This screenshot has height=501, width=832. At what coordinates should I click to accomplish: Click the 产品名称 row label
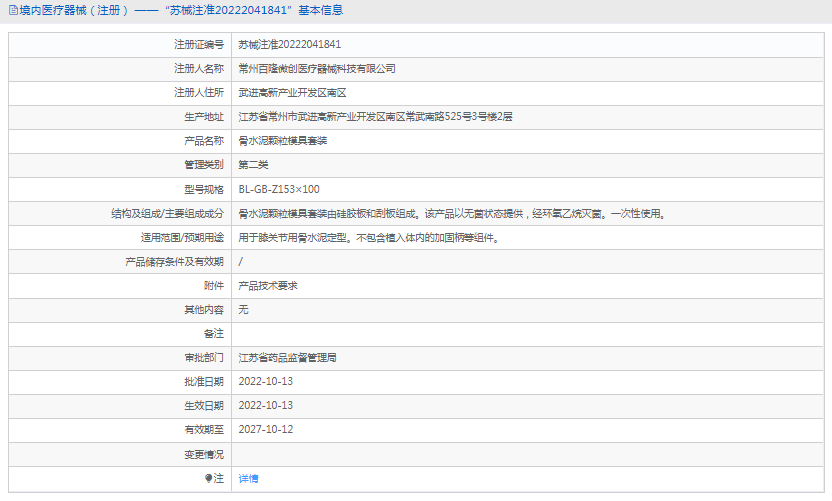click(204, 141)
